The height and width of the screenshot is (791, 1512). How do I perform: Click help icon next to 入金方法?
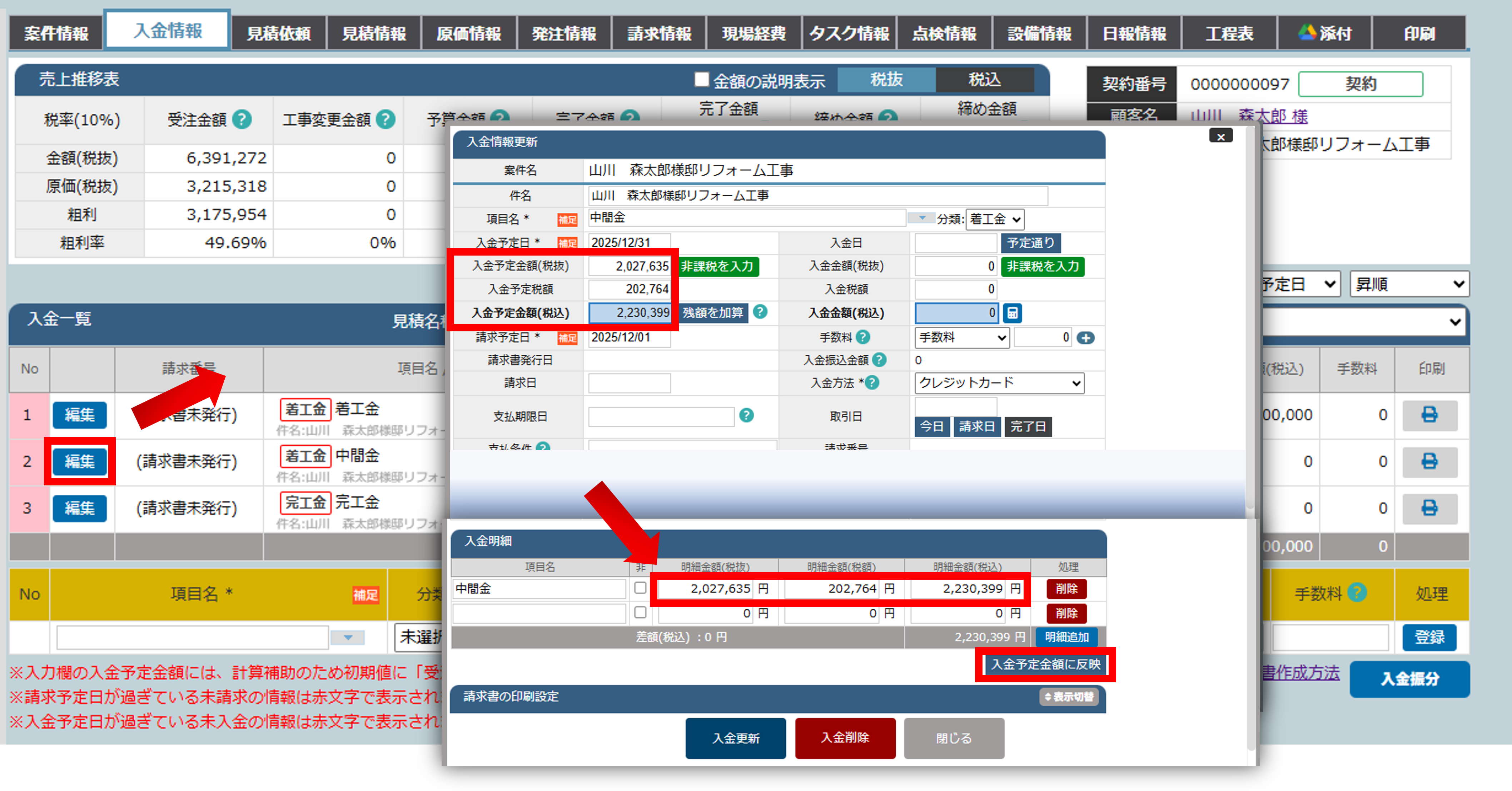[x=872, y=383]
